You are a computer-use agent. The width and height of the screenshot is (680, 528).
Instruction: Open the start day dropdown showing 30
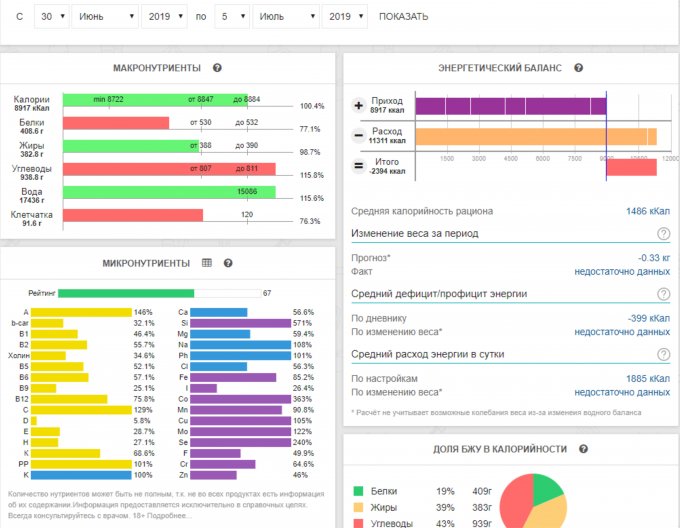coord(51,16)
